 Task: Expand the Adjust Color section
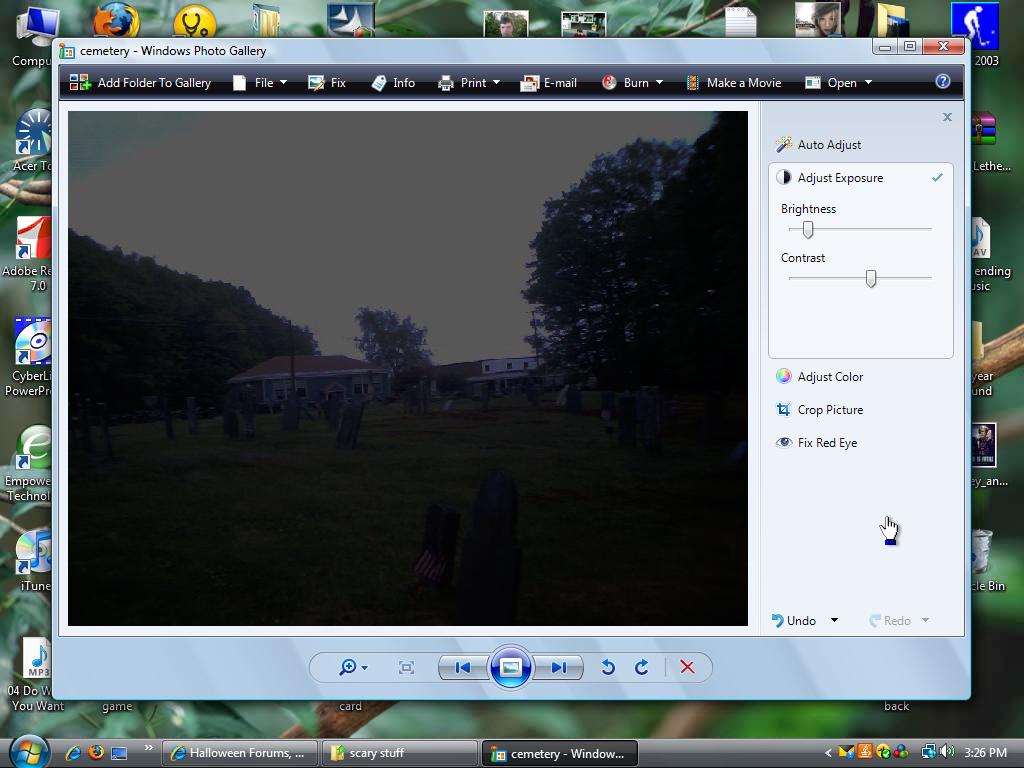[x=830, y=377]
